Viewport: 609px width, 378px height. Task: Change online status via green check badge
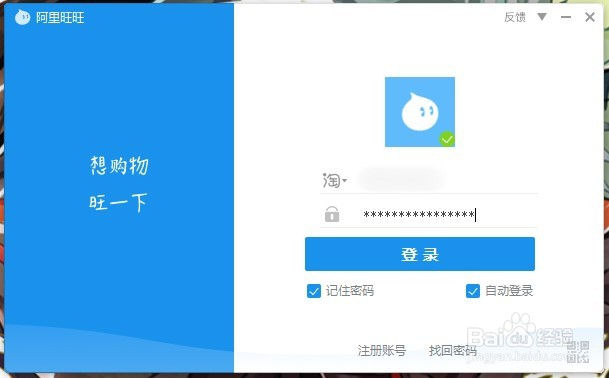tap(447, 139)
